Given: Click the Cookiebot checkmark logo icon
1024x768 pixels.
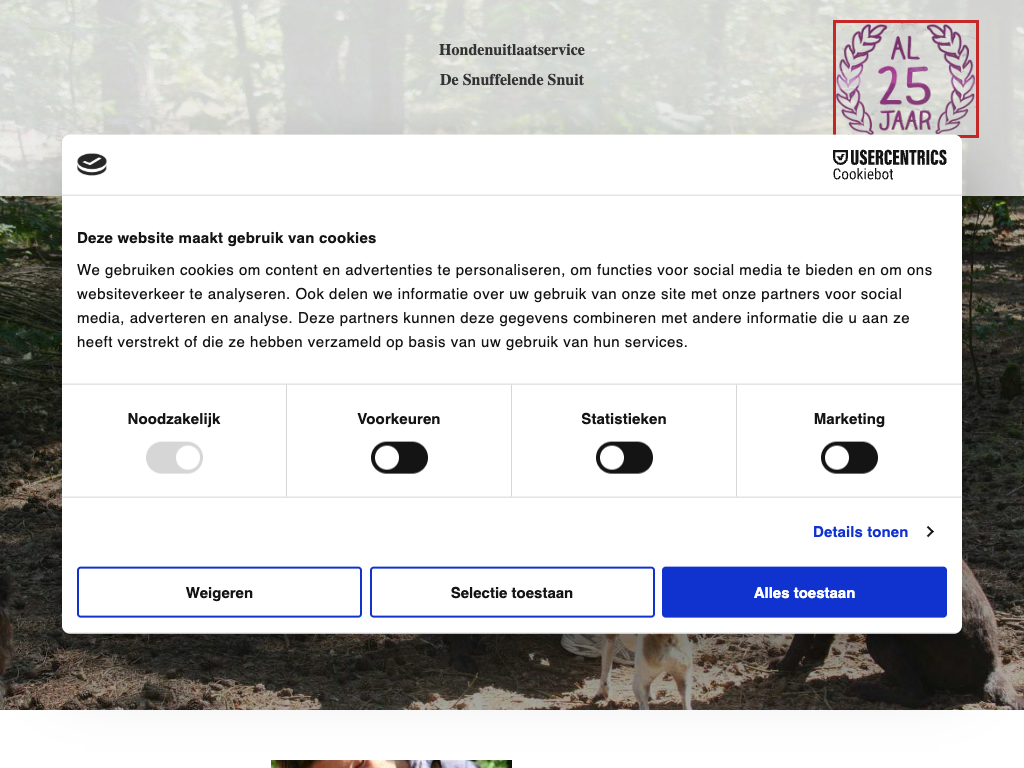Looking at the screenshot, I should point(92,164).
